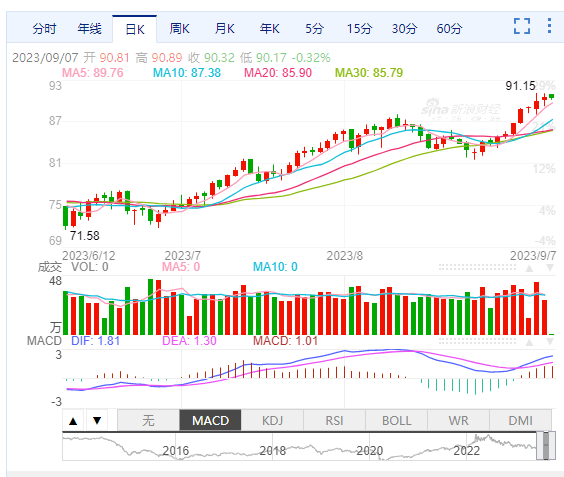564x477 pixels.
Task: Click the VOL: 0 volume label
Action: click(x=90, y=267)
